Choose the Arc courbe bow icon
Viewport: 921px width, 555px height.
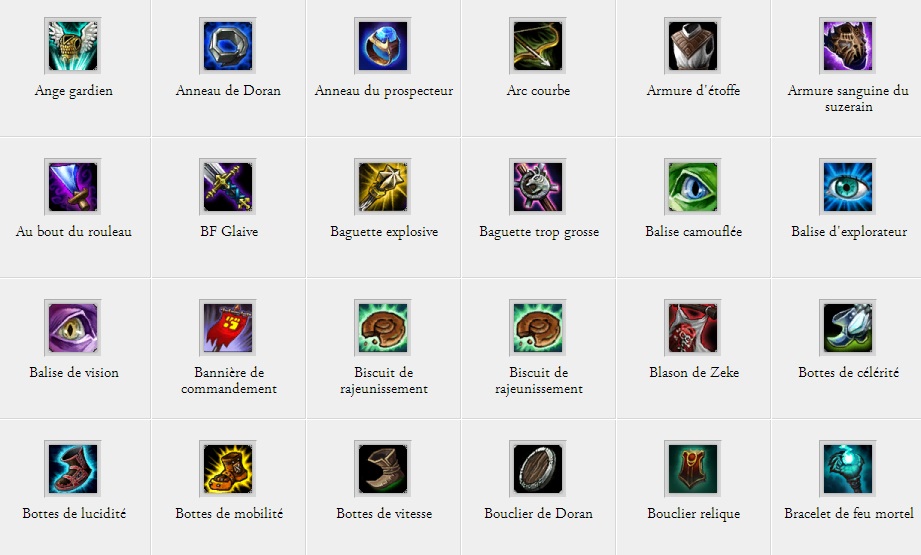tap(538, 46)
